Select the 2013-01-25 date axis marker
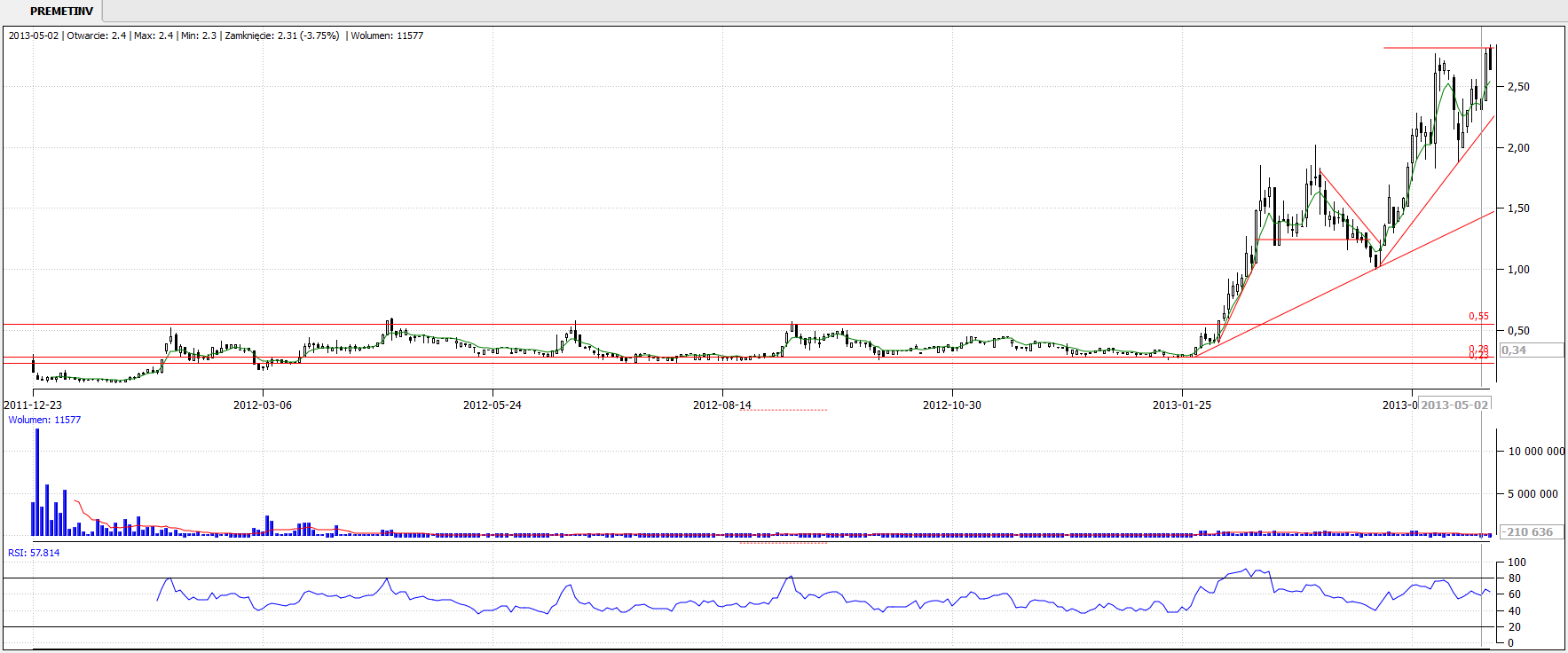 pyautogui.click(x=1181, y=405)
